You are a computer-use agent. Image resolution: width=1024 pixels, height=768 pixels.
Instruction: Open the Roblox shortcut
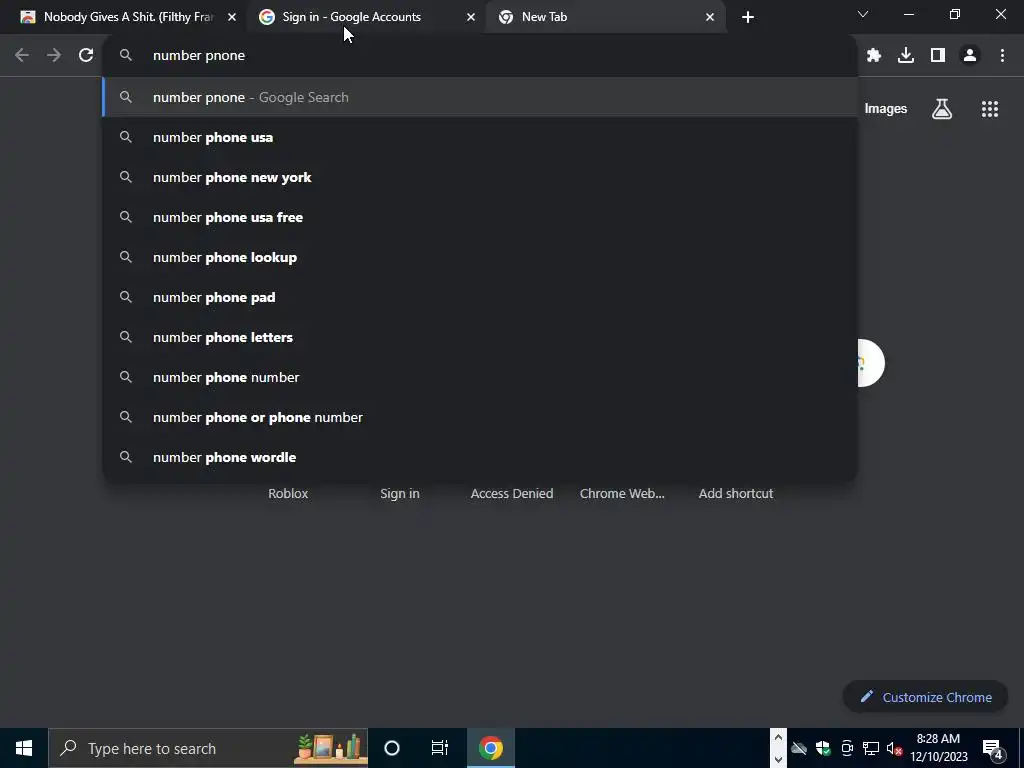click(288, 494)
